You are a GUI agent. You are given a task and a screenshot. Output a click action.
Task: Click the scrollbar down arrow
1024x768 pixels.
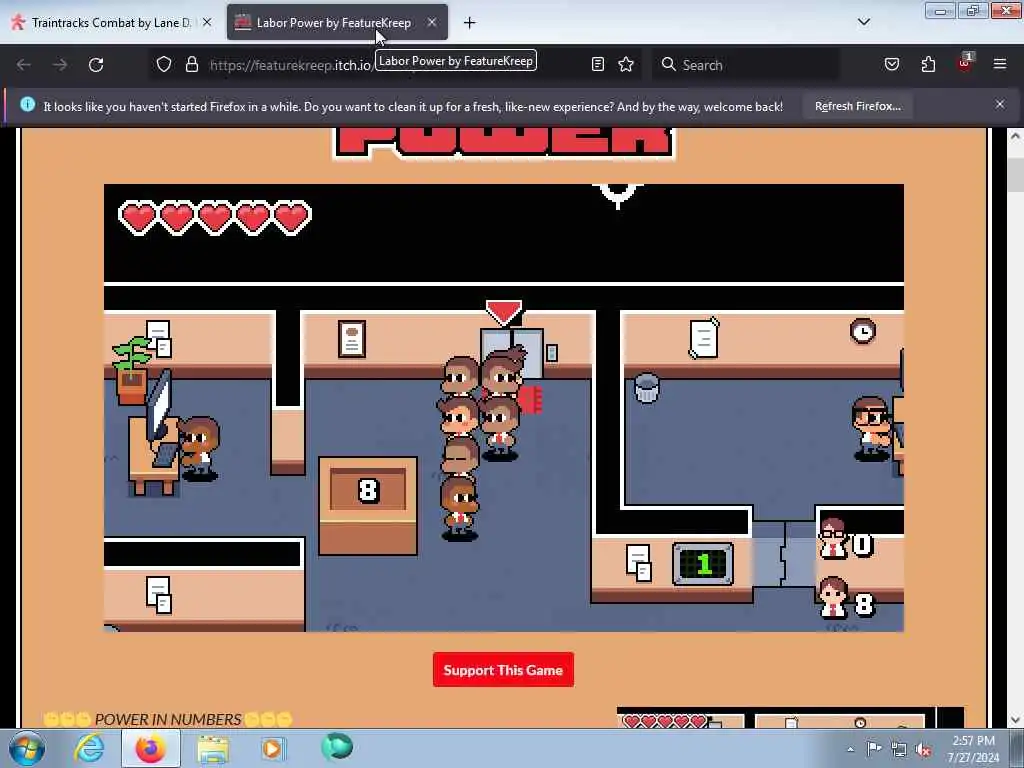1015,720
